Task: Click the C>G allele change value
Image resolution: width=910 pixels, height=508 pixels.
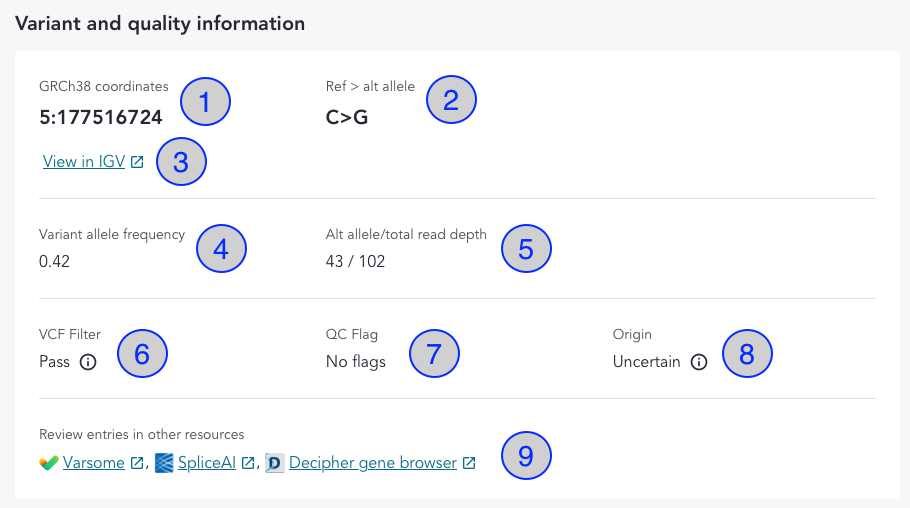Action: click(349, 118)
